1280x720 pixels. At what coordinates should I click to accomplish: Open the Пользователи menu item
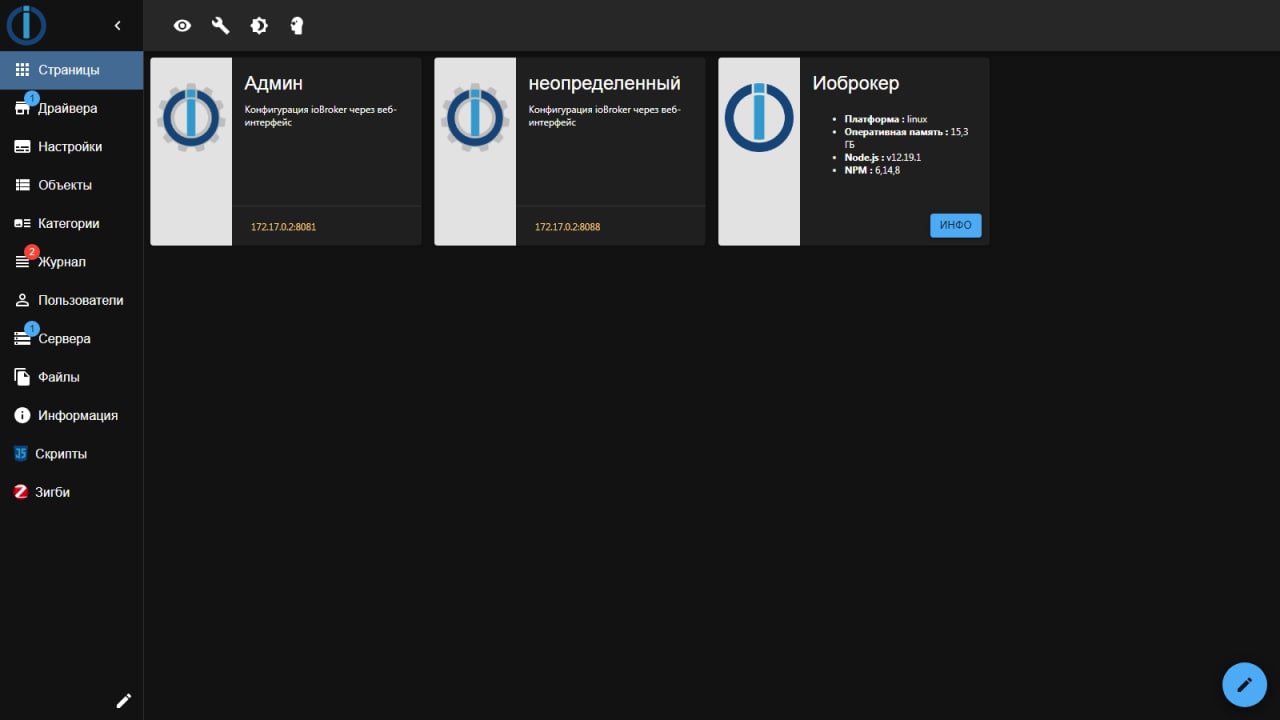(x=71, y=300)
